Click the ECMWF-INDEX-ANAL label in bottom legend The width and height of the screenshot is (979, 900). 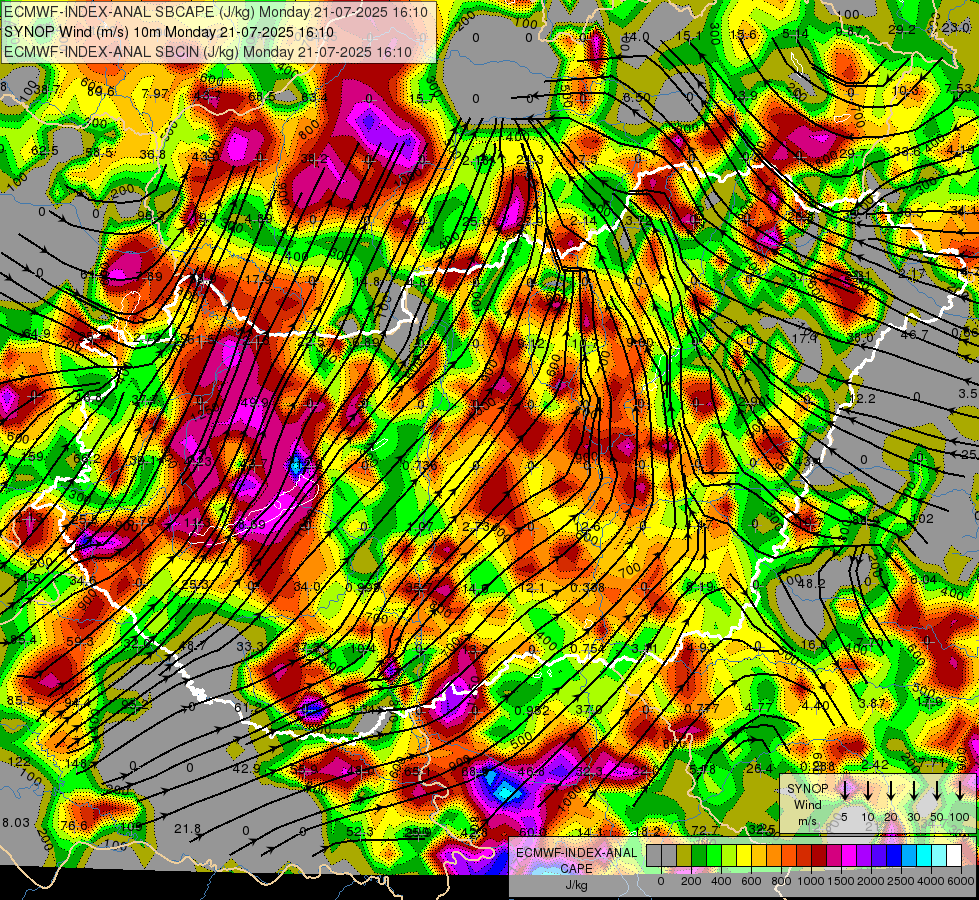(576, 853)
